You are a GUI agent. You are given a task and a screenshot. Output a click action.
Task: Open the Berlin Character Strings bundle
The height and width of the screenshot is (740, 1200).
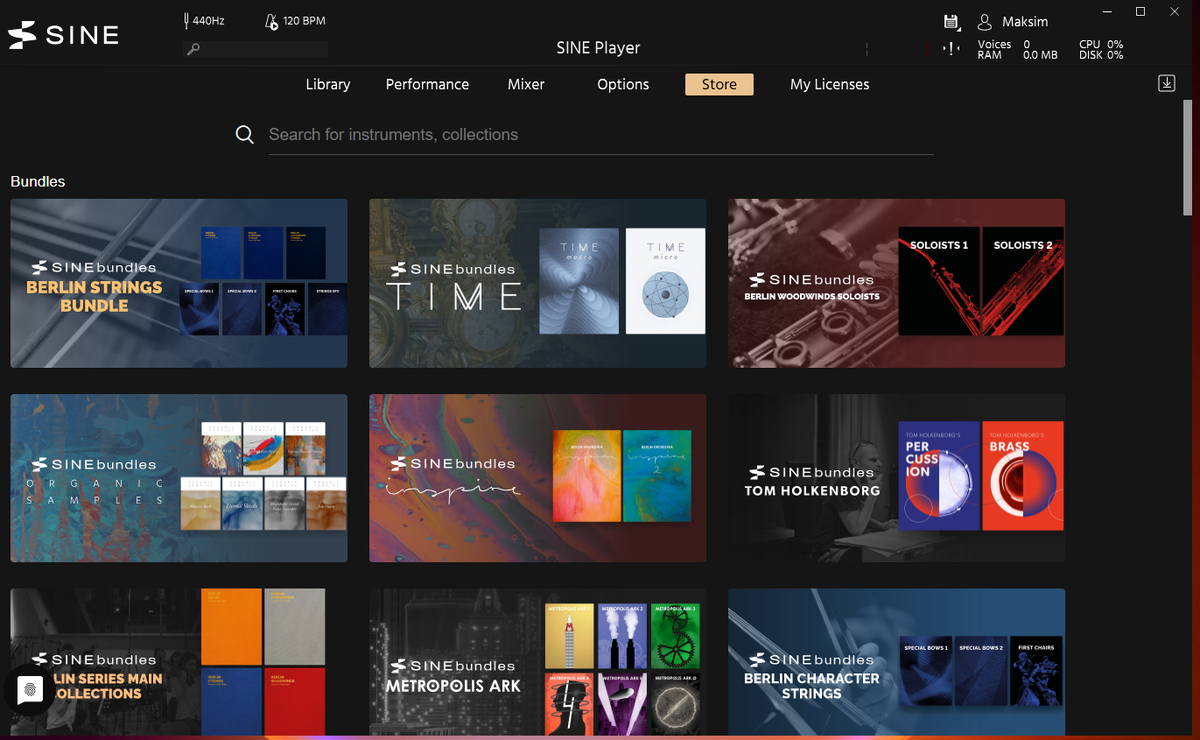pos(896,663)
